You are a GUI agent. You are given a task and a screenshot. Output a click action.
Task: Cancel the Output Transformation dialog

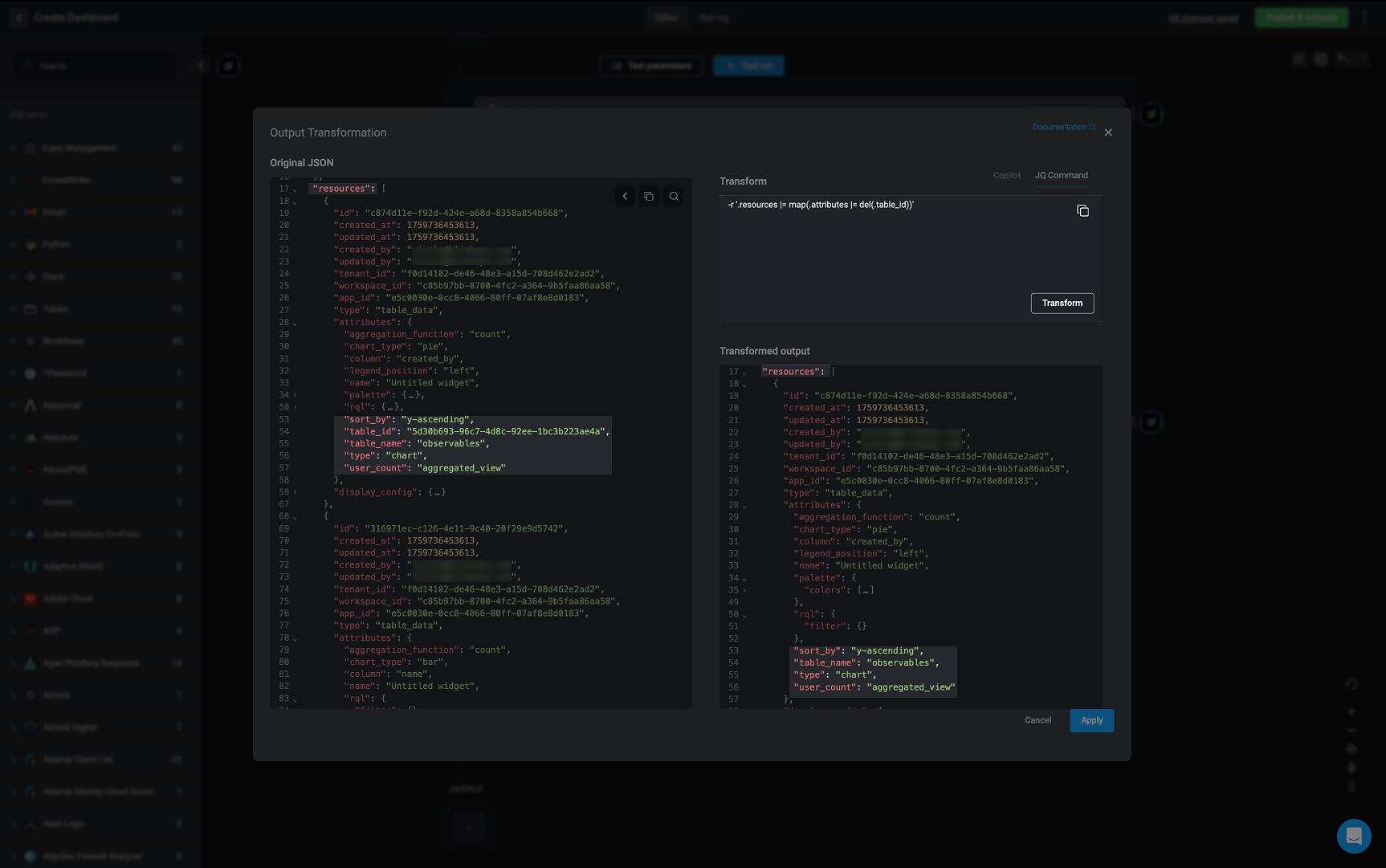coord(1037,720)
